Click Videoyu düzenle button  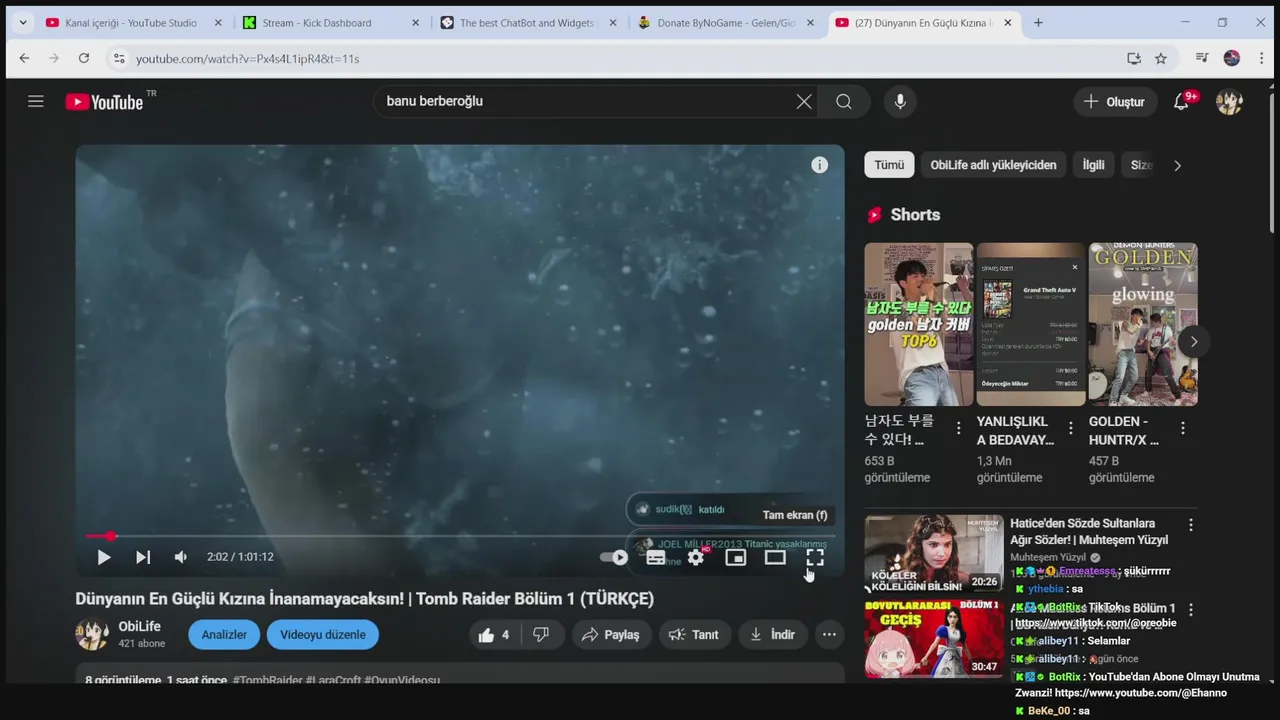pyautogui.click(x=323, y=635)
